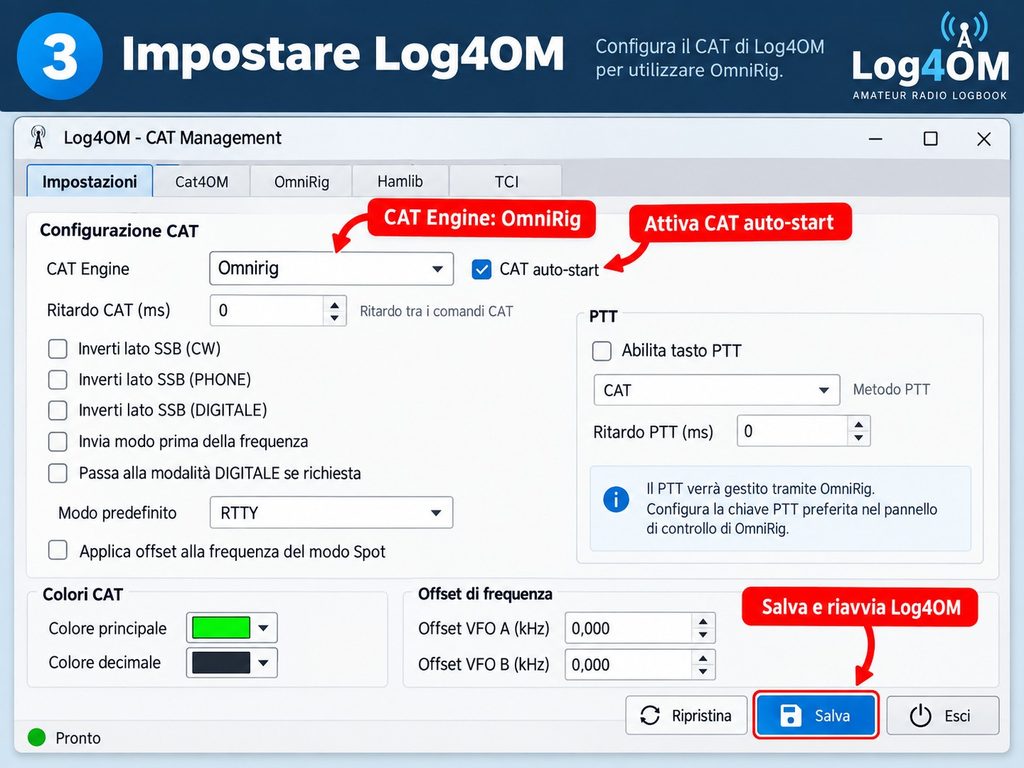The height and width of the screenshot is (768, 1024).
Task: Click the Ritardo PTT (ms) input field
Action: pyautogui.click(x=792, y=431)
